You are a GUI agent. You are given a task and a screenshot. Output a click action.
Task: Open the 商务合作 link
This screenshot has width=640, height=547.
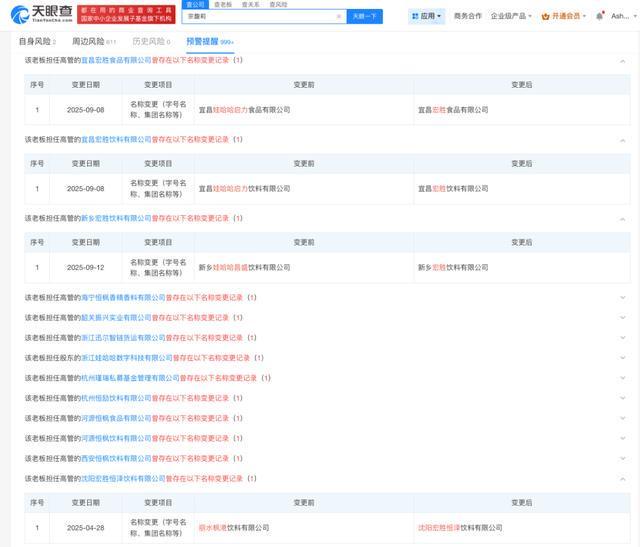[x=467, y=16]
